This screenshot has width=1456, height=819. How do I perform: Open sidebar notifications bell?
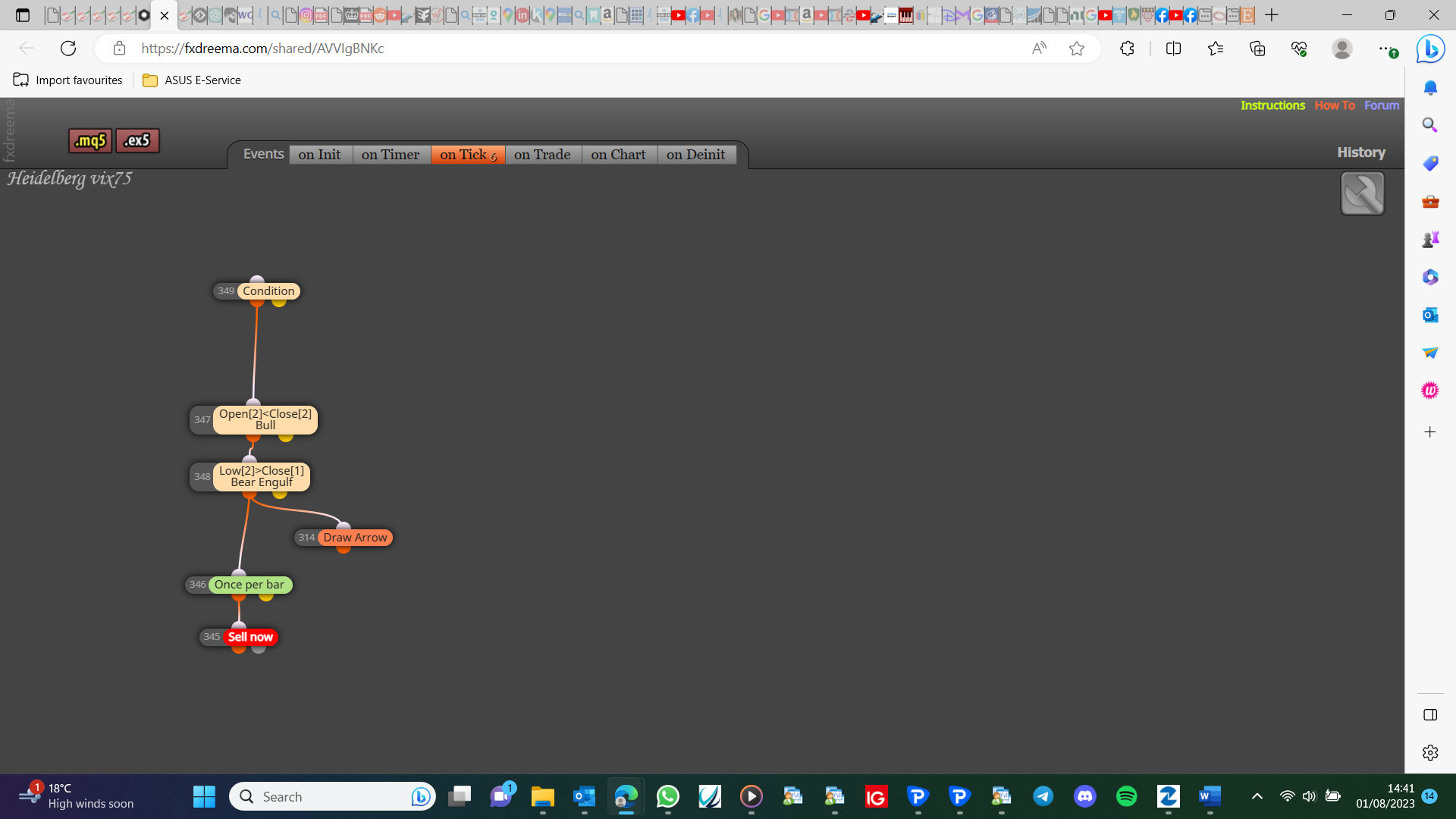pos(1430,87)
